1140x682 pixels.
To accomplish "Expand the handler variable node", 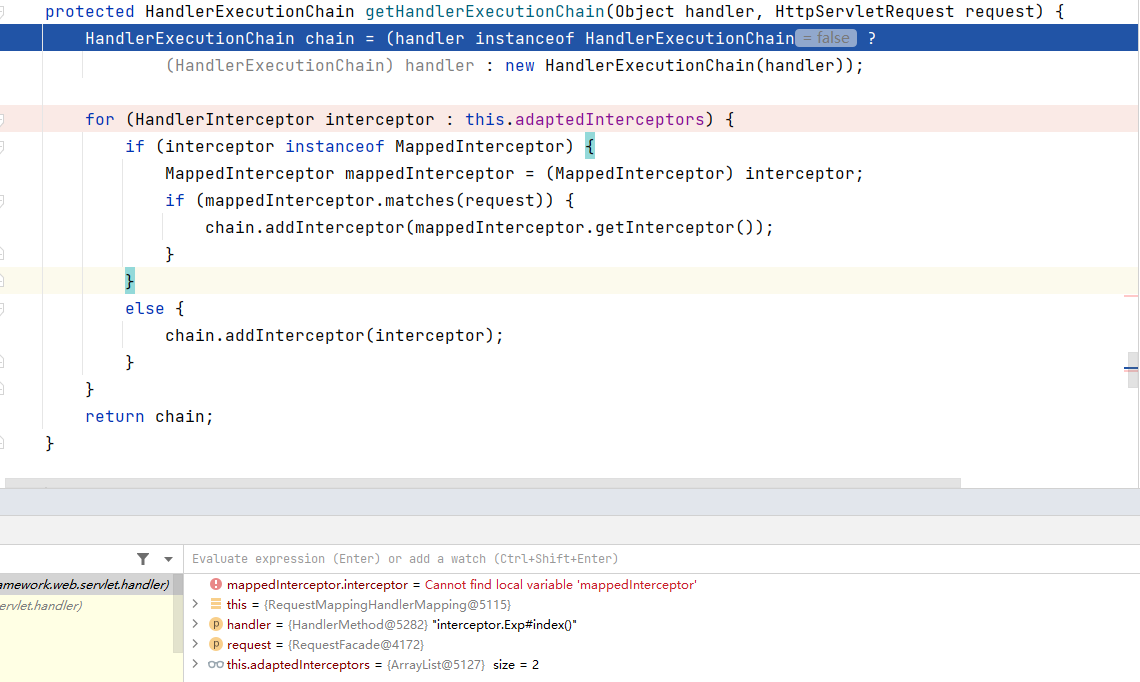I will tap(196, 625).
